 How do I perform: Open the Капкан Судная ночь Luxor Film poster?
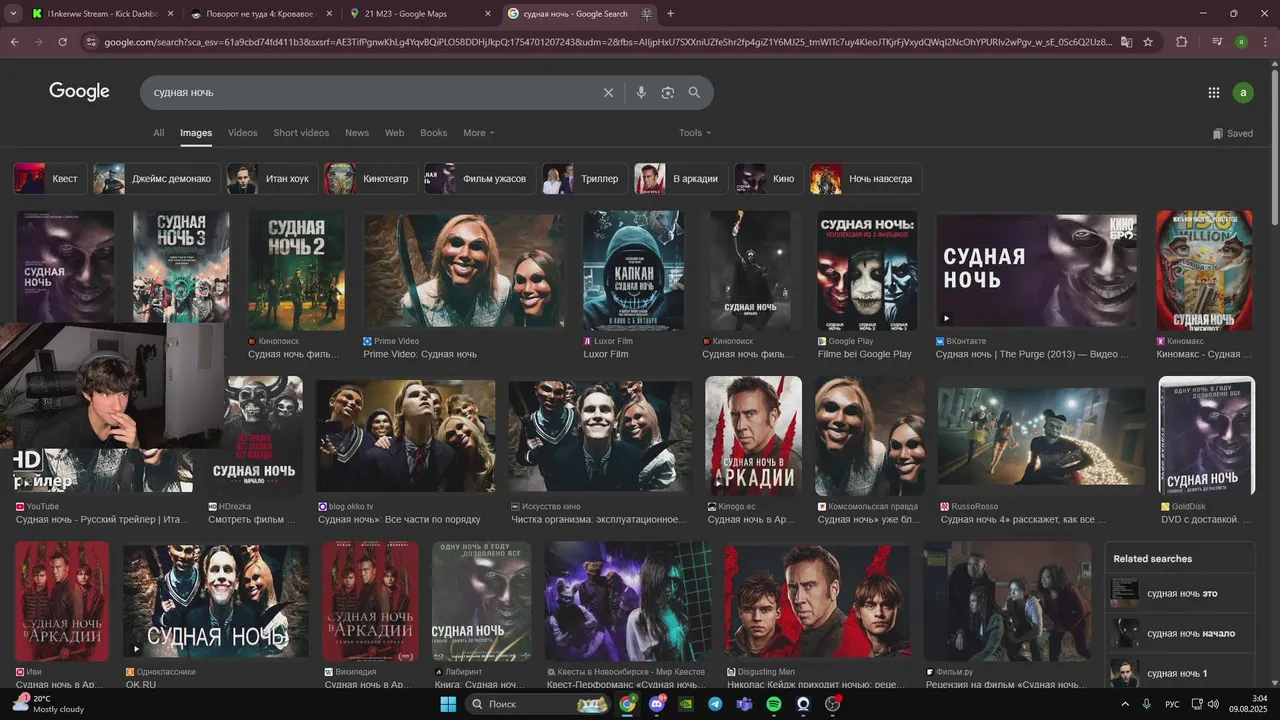click(634, 270)
